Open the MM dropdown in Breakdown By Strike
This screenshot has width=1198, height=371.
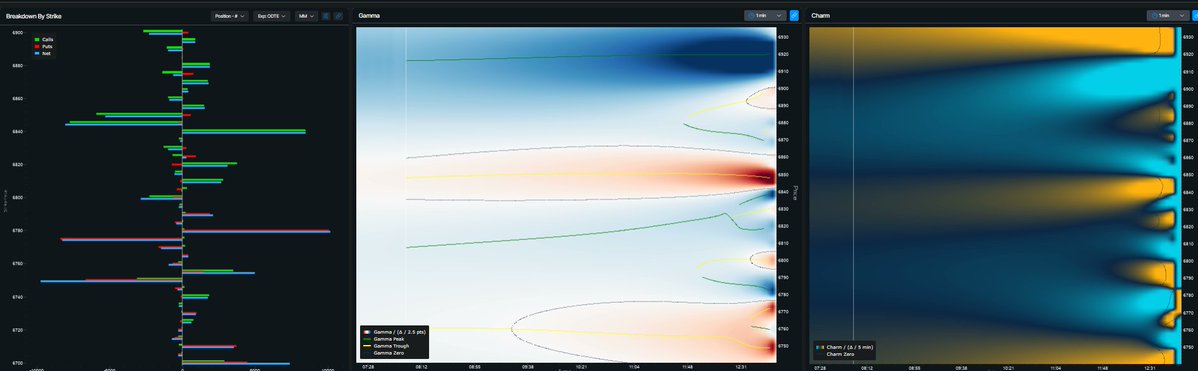pos(306,15)
